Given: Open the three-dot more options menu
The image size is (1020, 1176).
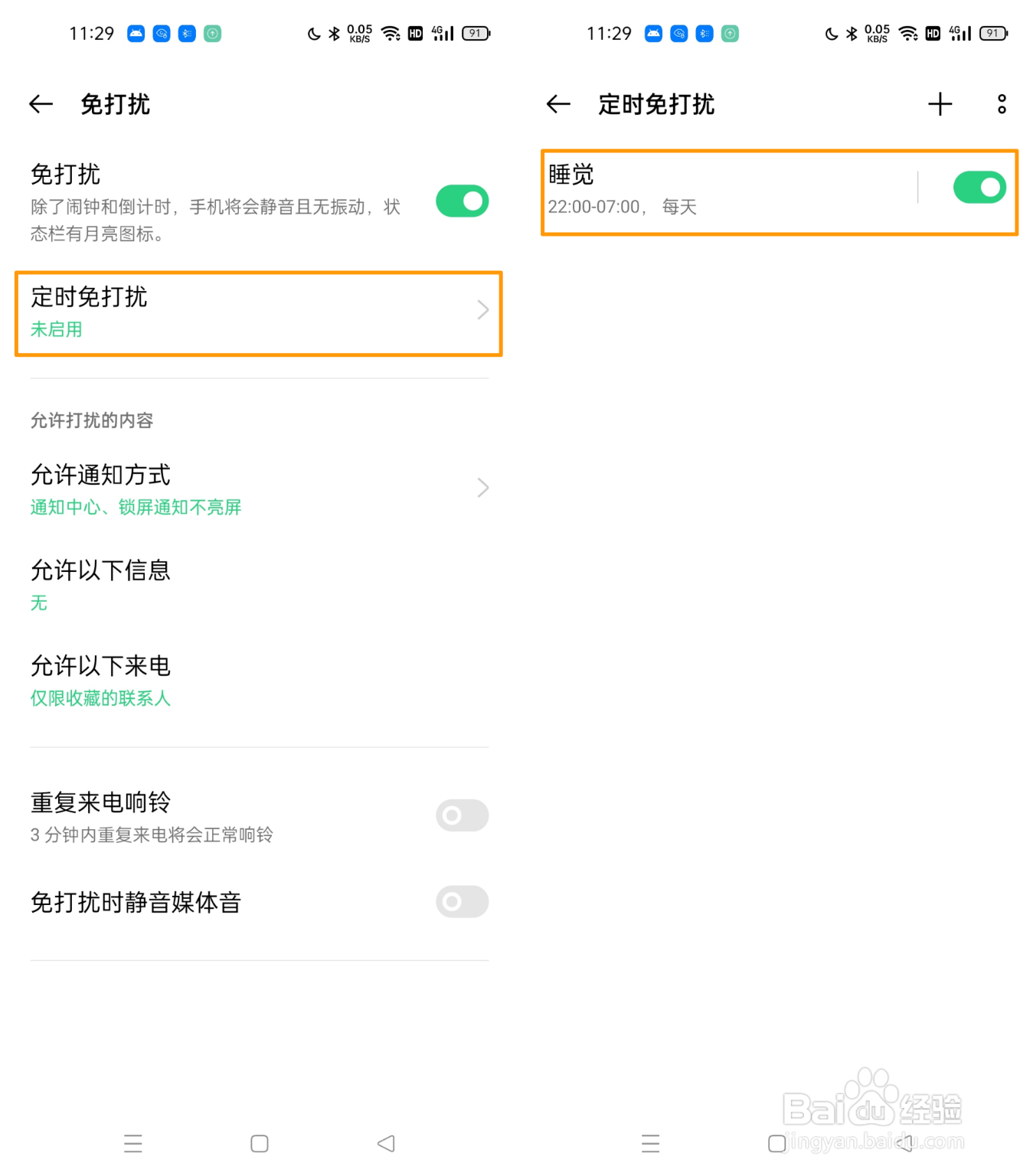Looking at the screenshot, I should coord(1001,104).
